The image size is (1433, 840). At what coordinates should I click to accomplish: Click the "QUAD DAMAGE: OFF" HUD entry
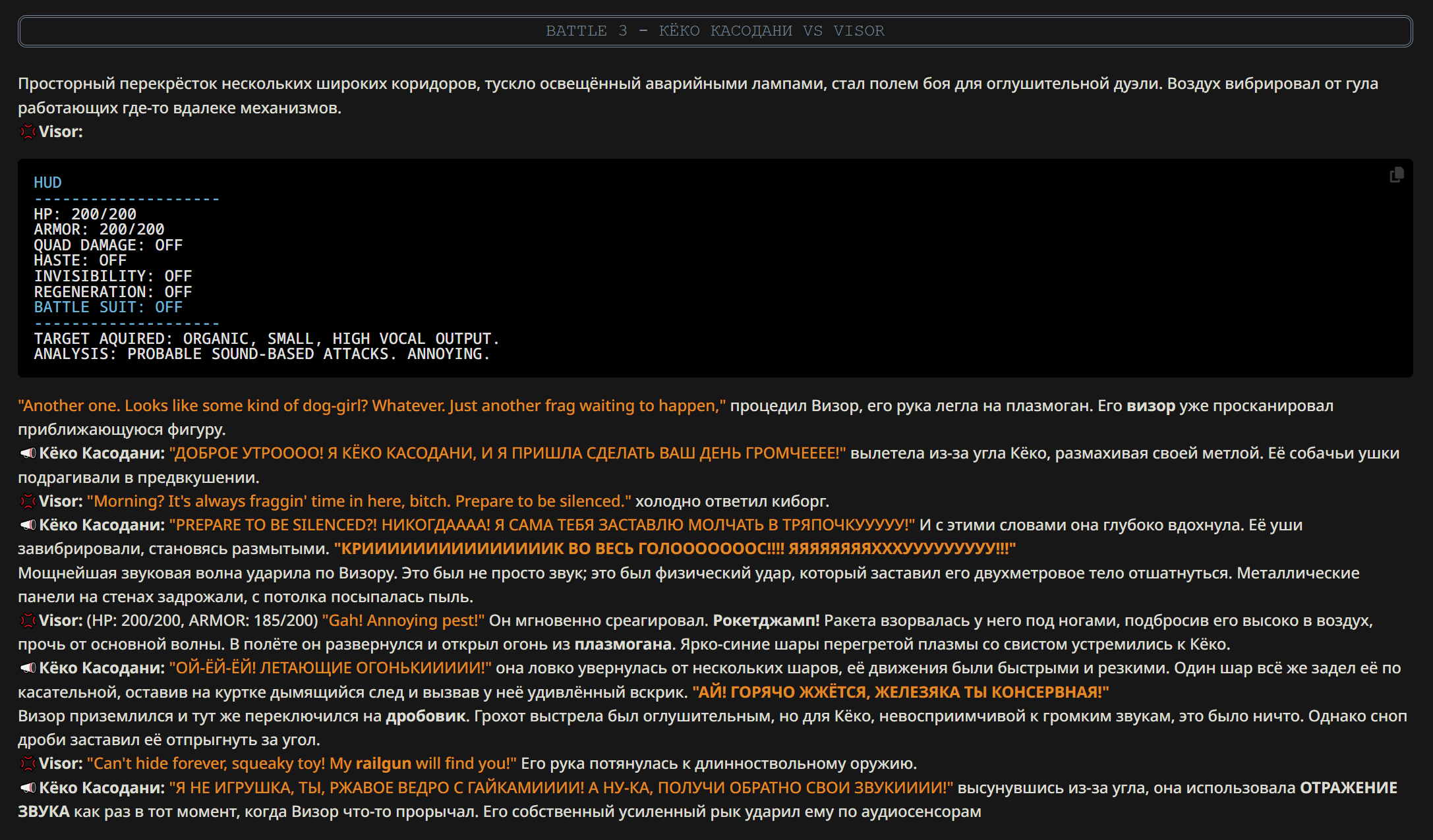pos(108,245)
